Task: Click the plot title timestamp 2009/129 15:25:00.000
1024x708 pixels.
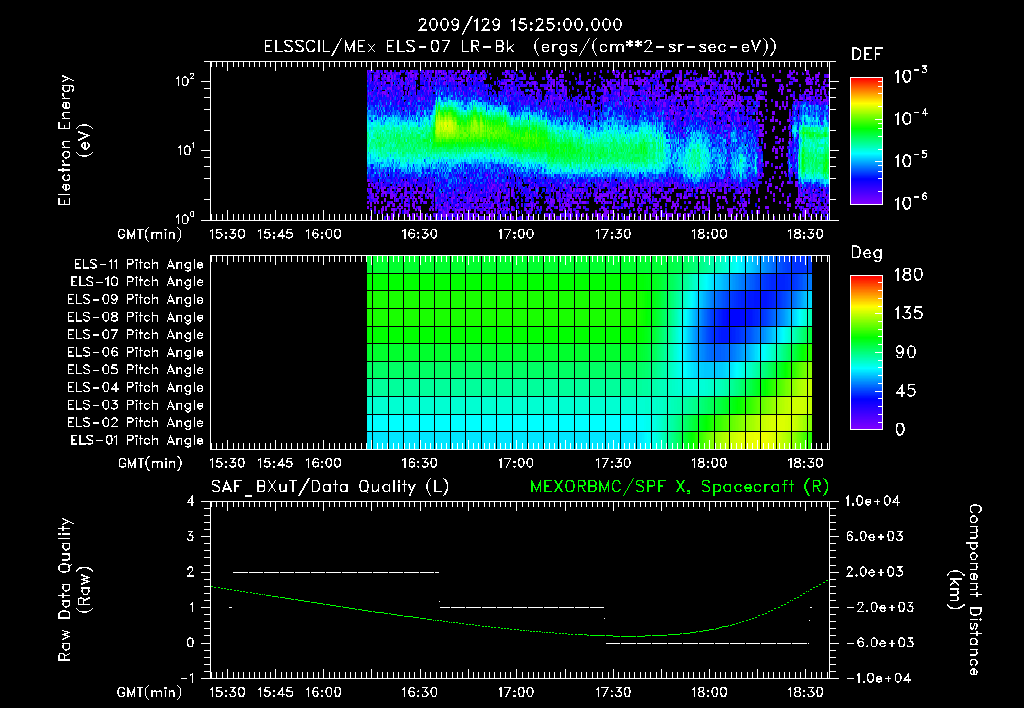Action: [520, 25]
